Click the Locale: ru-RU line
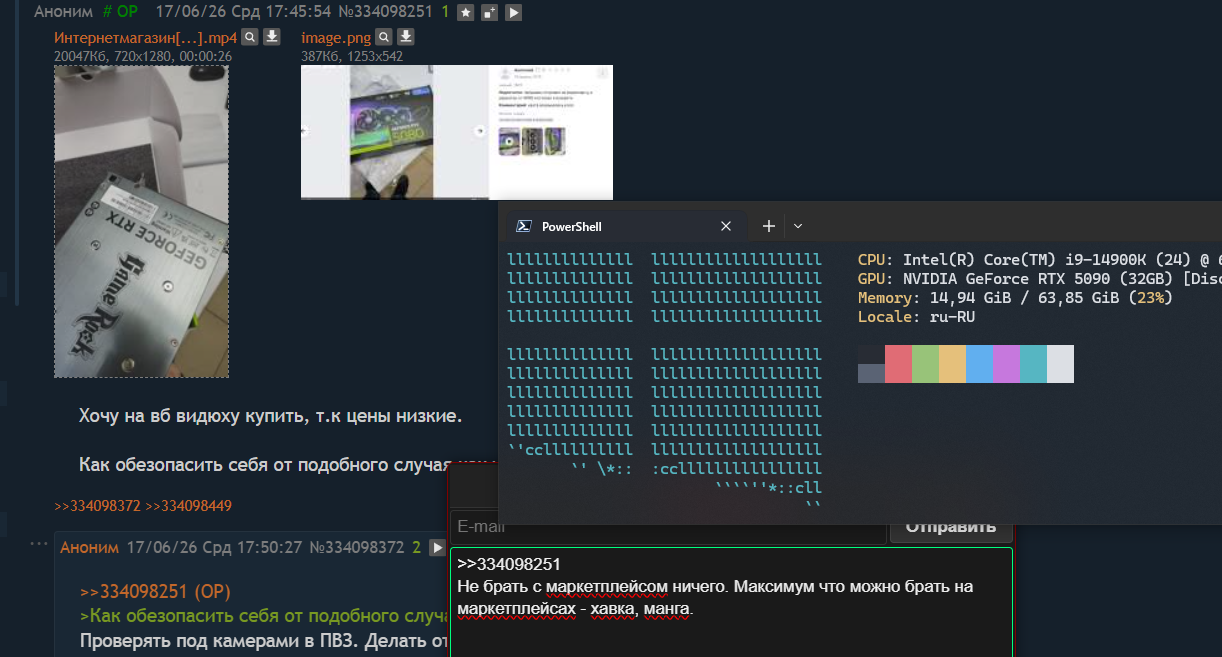 pyautogui.click(x=916, y=317)
